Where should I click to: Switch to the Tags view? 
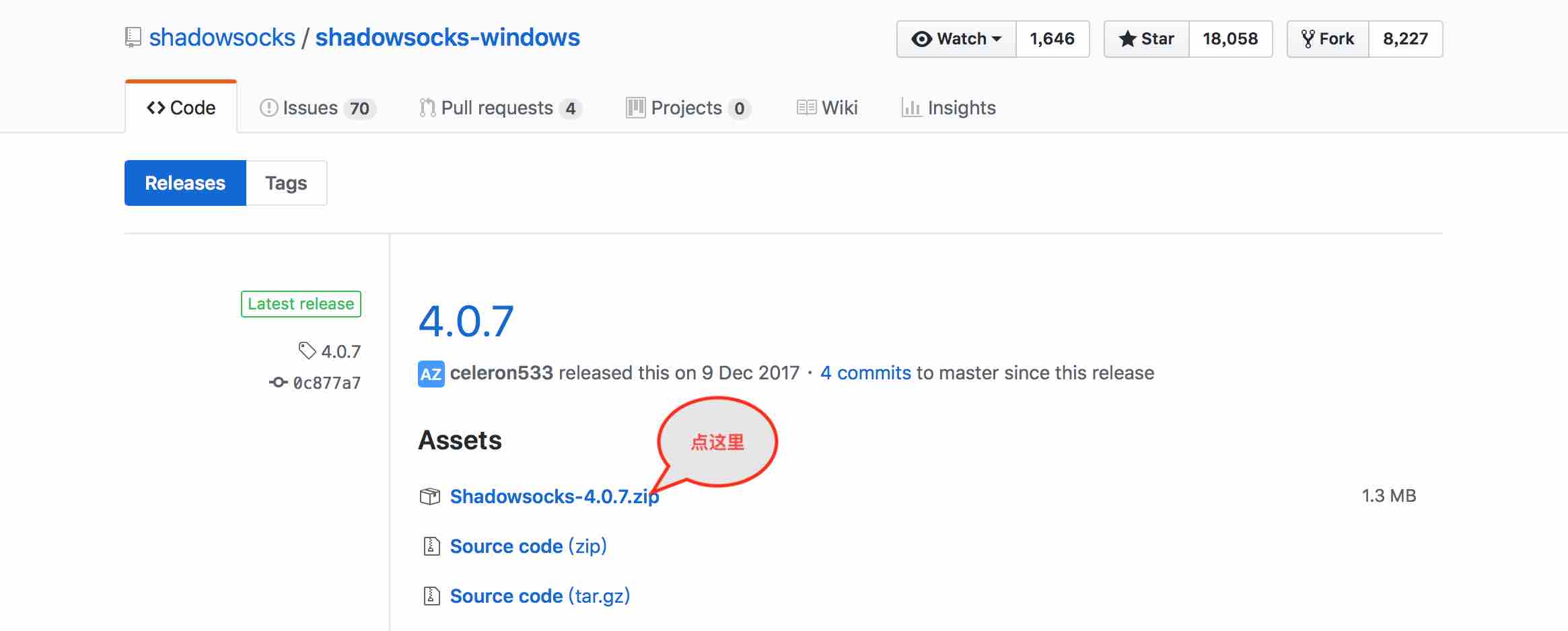click(x=286, y=183)
